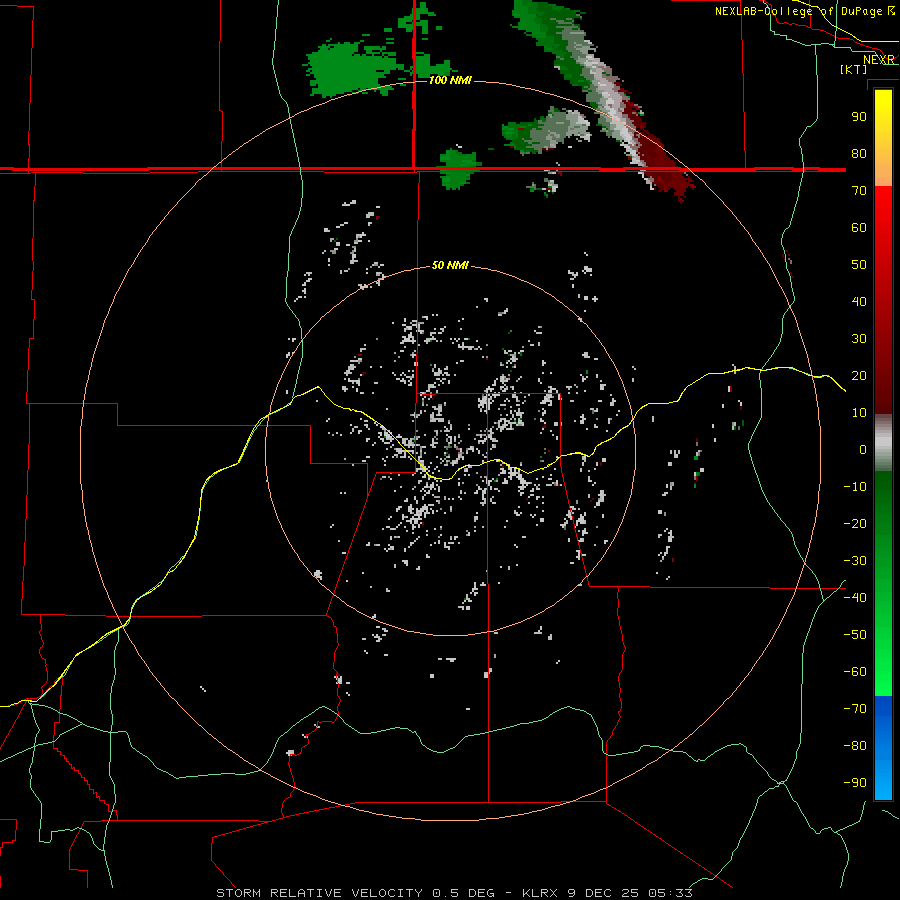
Task: Click the -90 value on velocity scale
Action: coord(855,783)
